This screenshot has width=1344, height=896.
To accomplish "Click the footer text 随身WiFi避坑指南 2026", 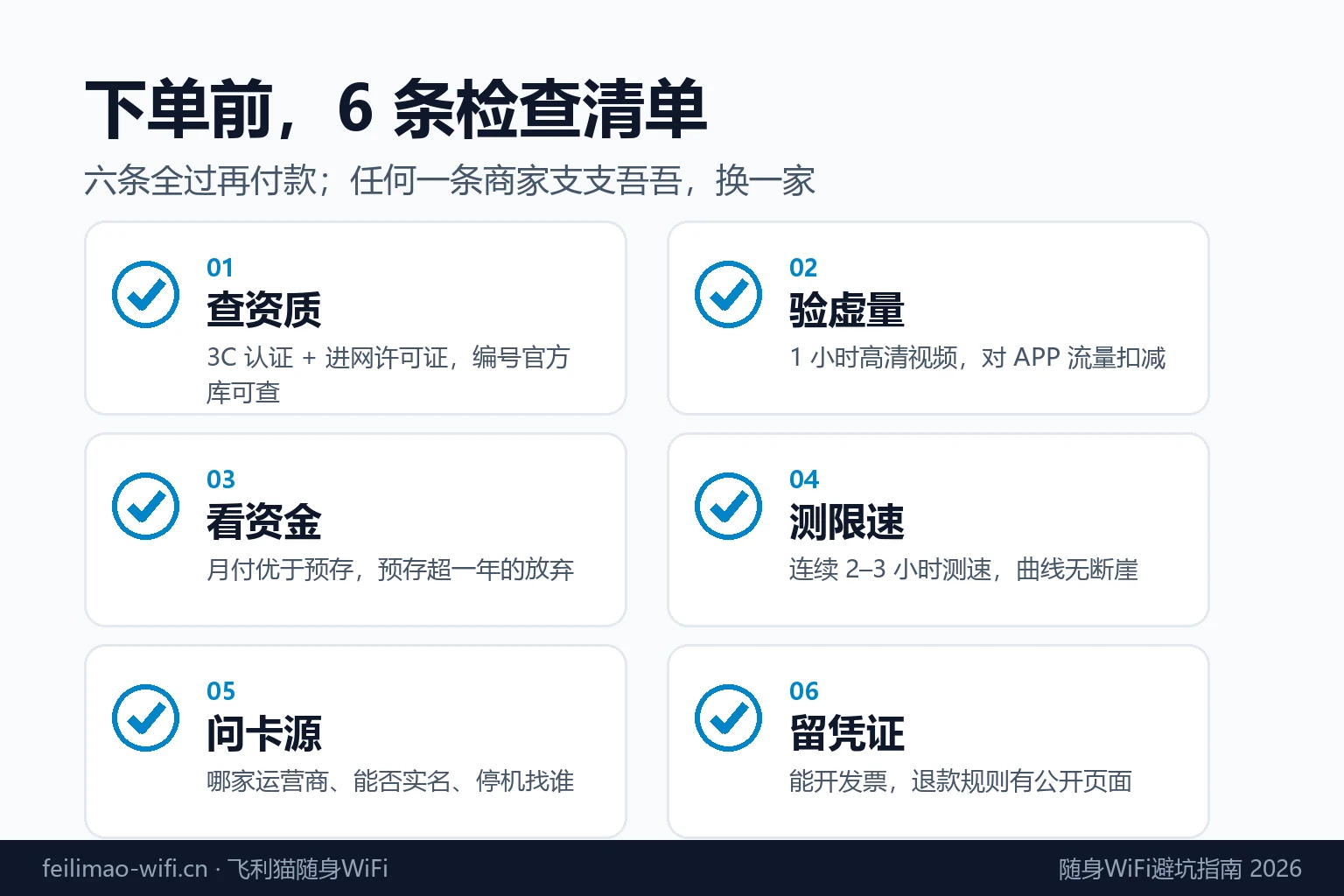I will (1180, 868).
